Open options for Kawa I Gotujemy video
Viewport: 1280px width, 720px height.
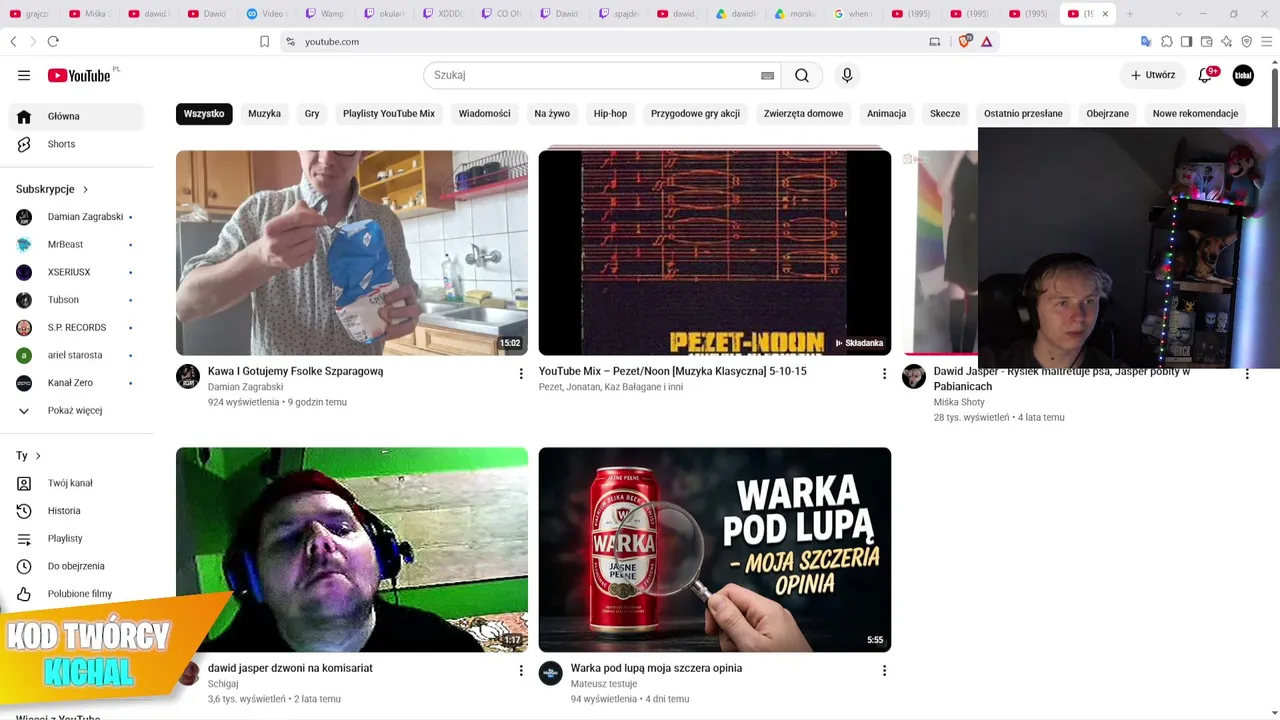coord(521,374)
